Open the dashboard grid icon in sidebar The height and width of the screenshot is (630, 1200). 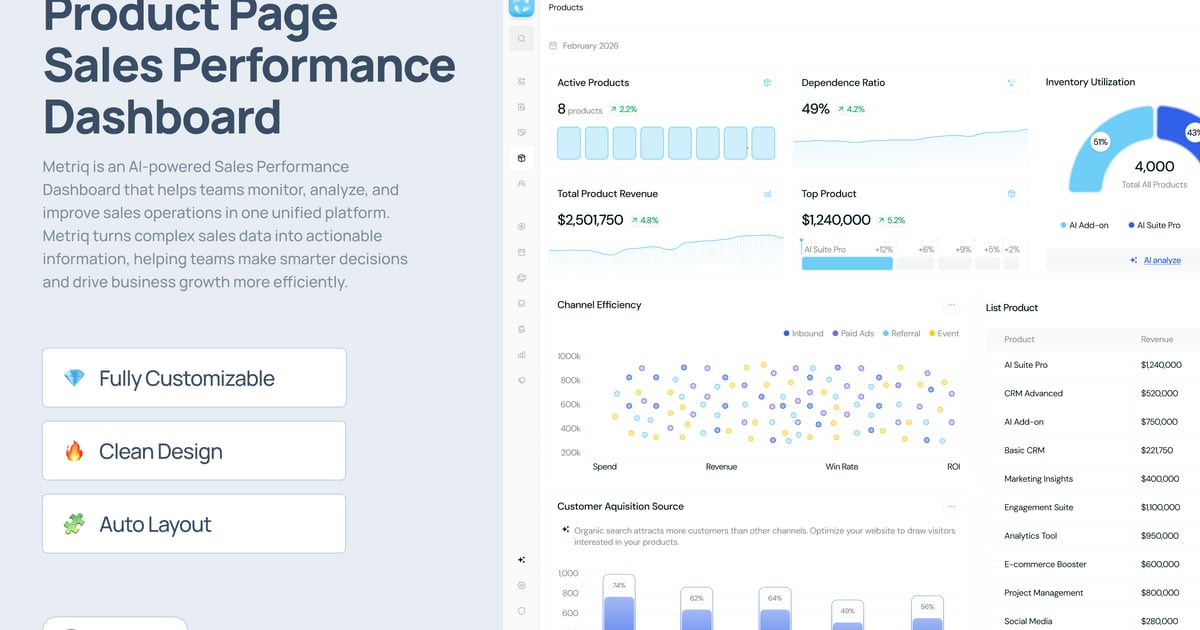point(521,81)
